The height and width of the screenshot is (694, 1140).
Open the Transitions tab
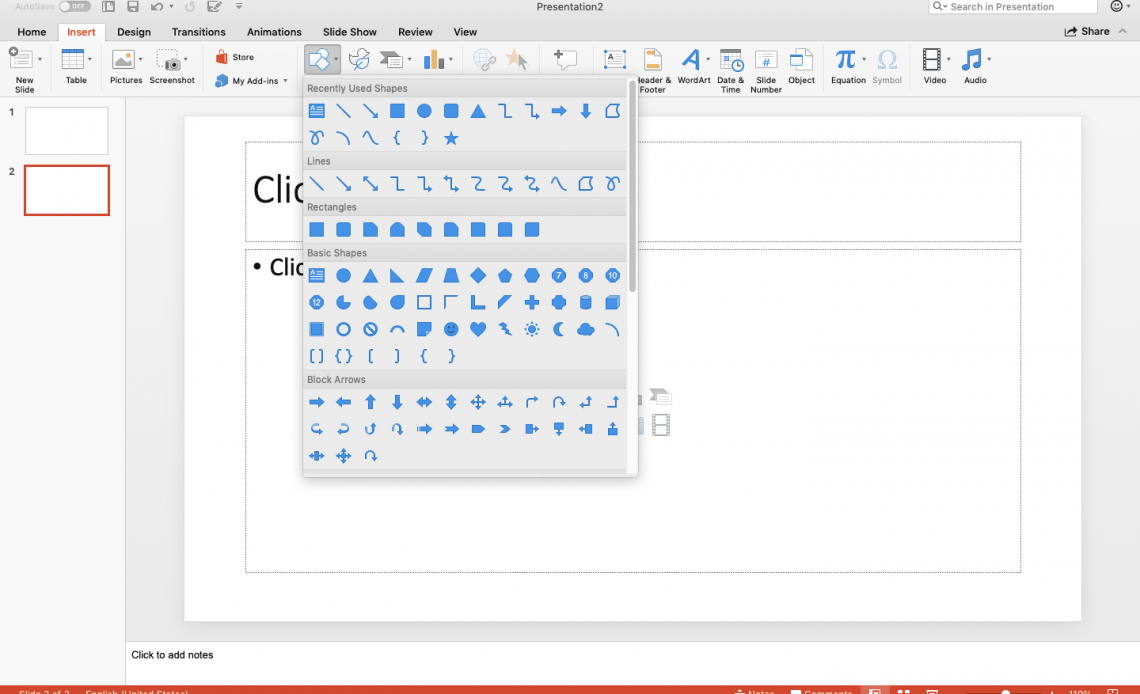point(199,32)
